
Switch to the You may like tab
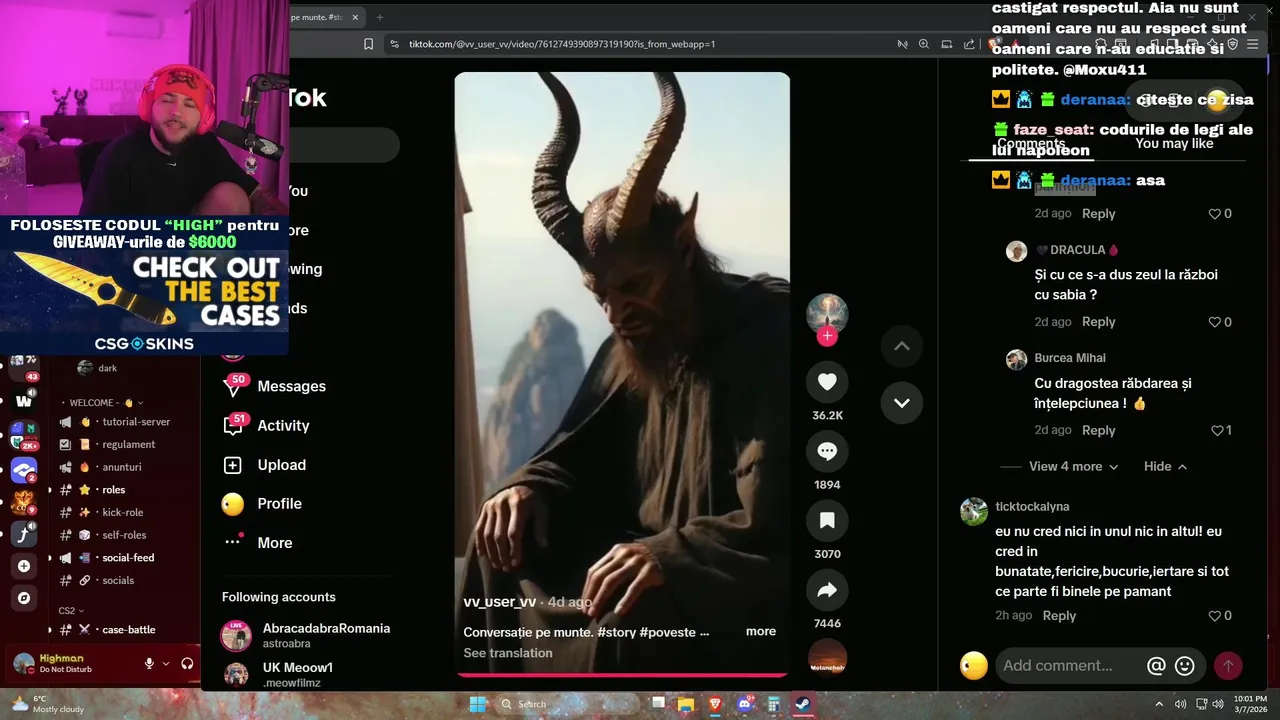(x=1174, y=143)
